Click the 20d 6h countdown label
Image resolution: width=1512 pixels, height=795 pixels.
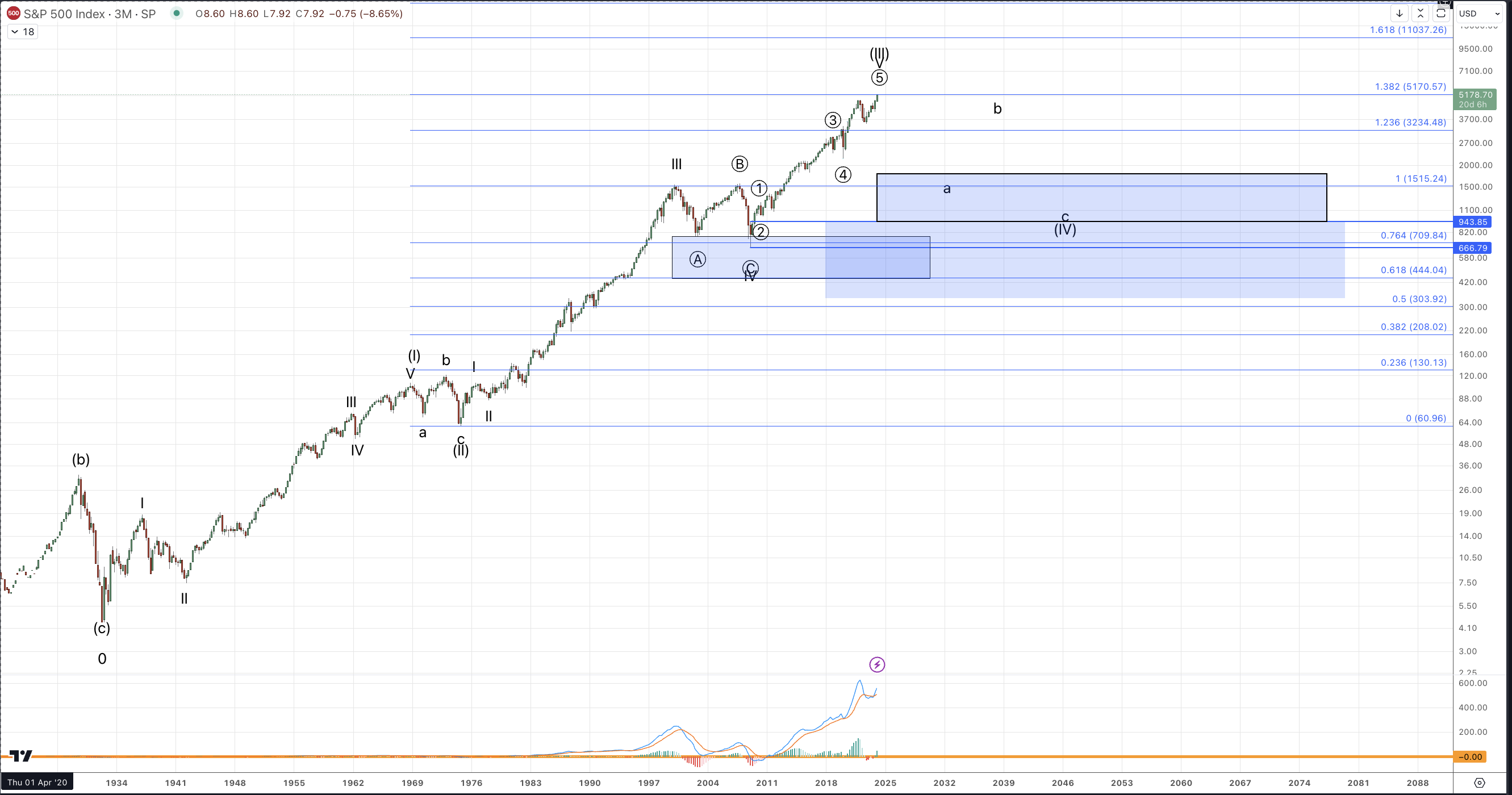(1473, 104)
